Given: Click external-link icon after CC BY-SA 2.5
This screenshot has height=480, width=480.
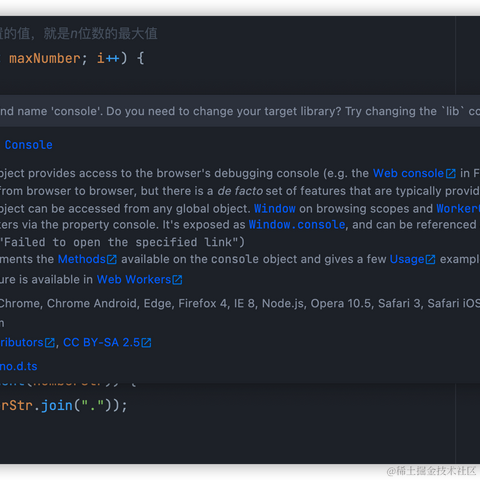Looking at the screenshot, I should [x=146, y=343].
